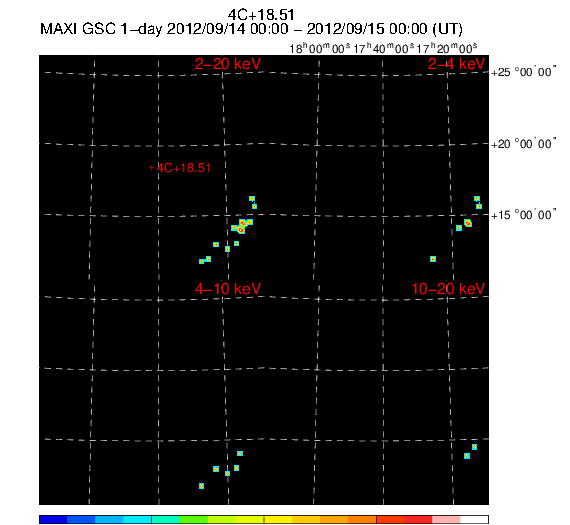Click the 4C+18.51 title text

pos(261,15)
